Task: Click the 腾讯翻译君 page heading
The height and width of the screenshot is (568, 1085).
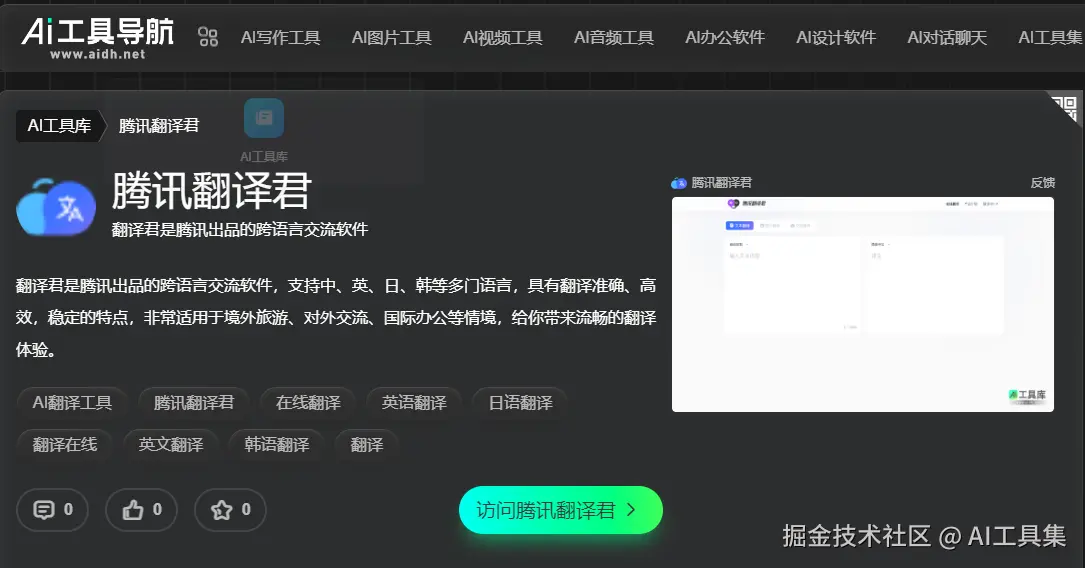Action: (212, 190)
